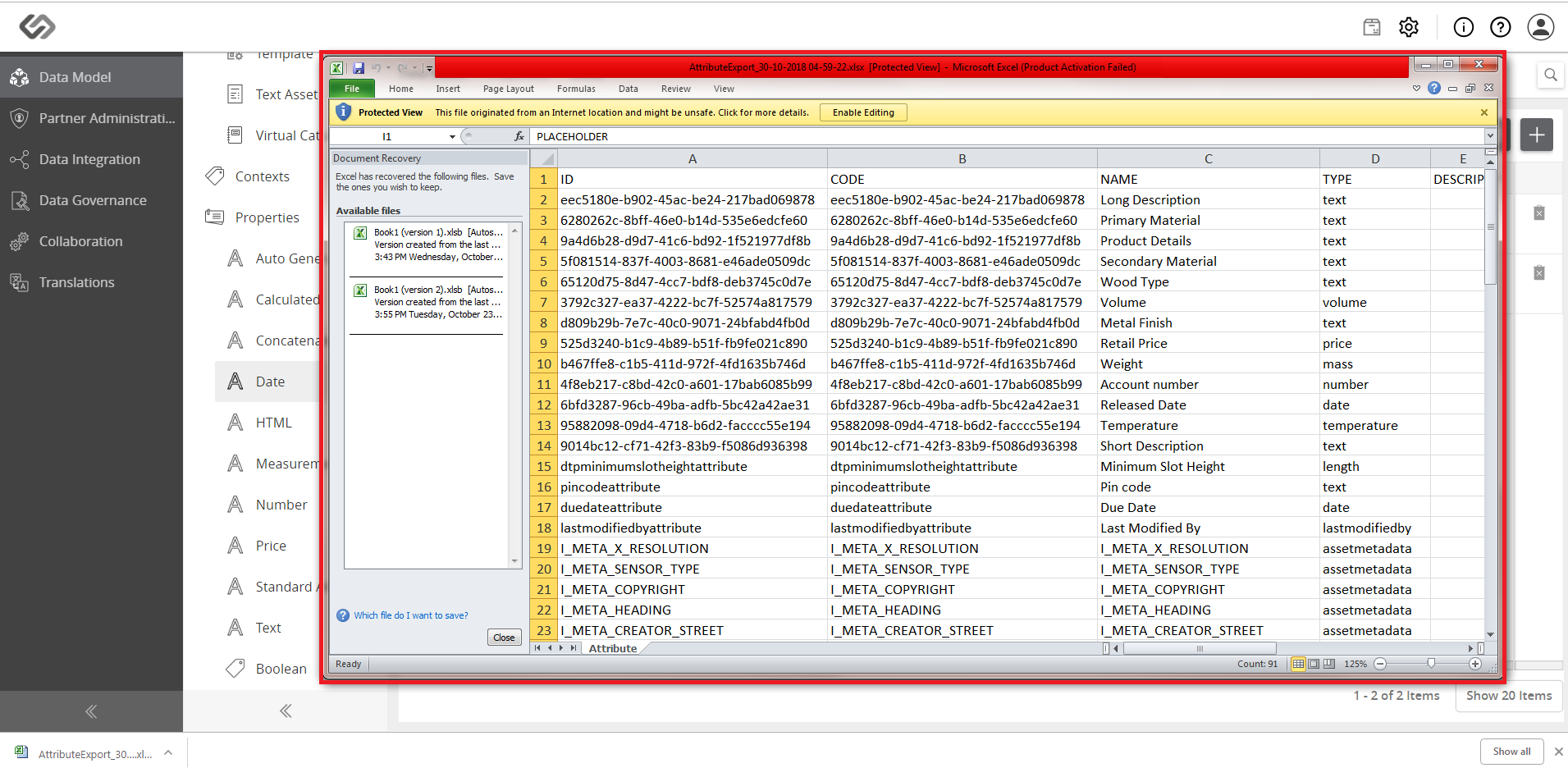Open the File tab in Excel
The height and width of the screenshot is (768, 1568).
352,89
